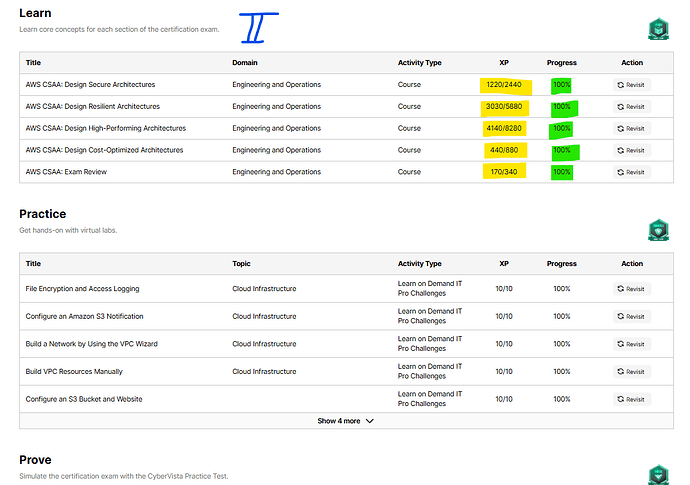Click the Prove section badge icon
690x485 pixels.
[656, 474]
